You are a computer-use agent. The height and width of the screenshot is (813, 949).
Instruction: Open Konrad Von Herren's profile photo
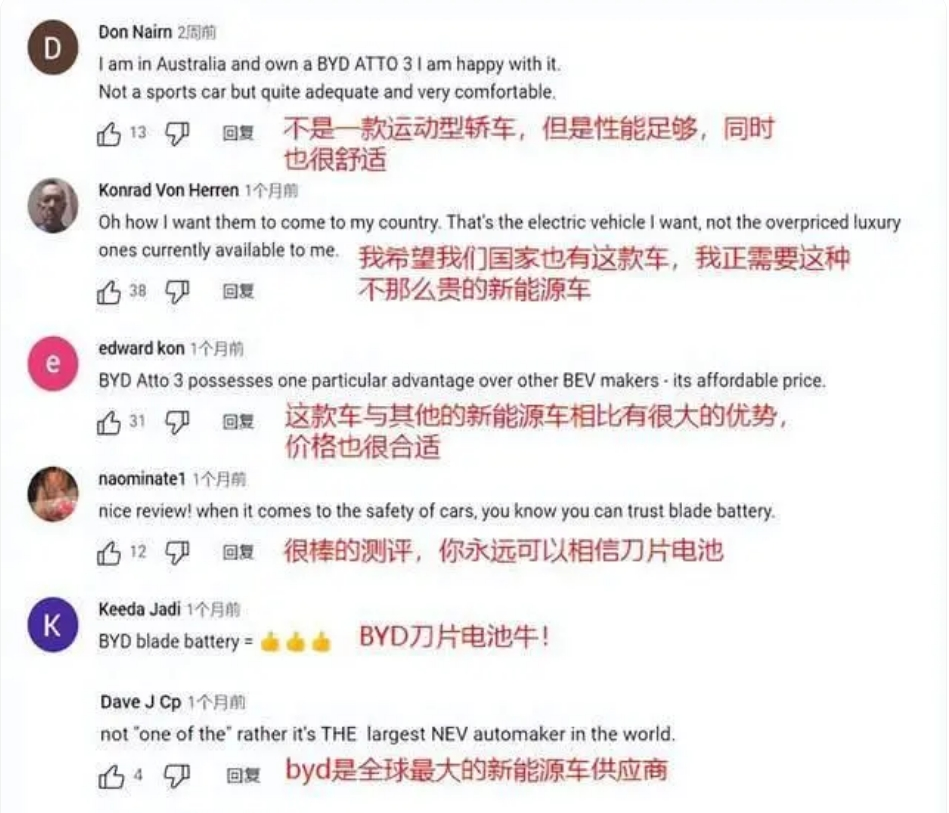point(53,205)
